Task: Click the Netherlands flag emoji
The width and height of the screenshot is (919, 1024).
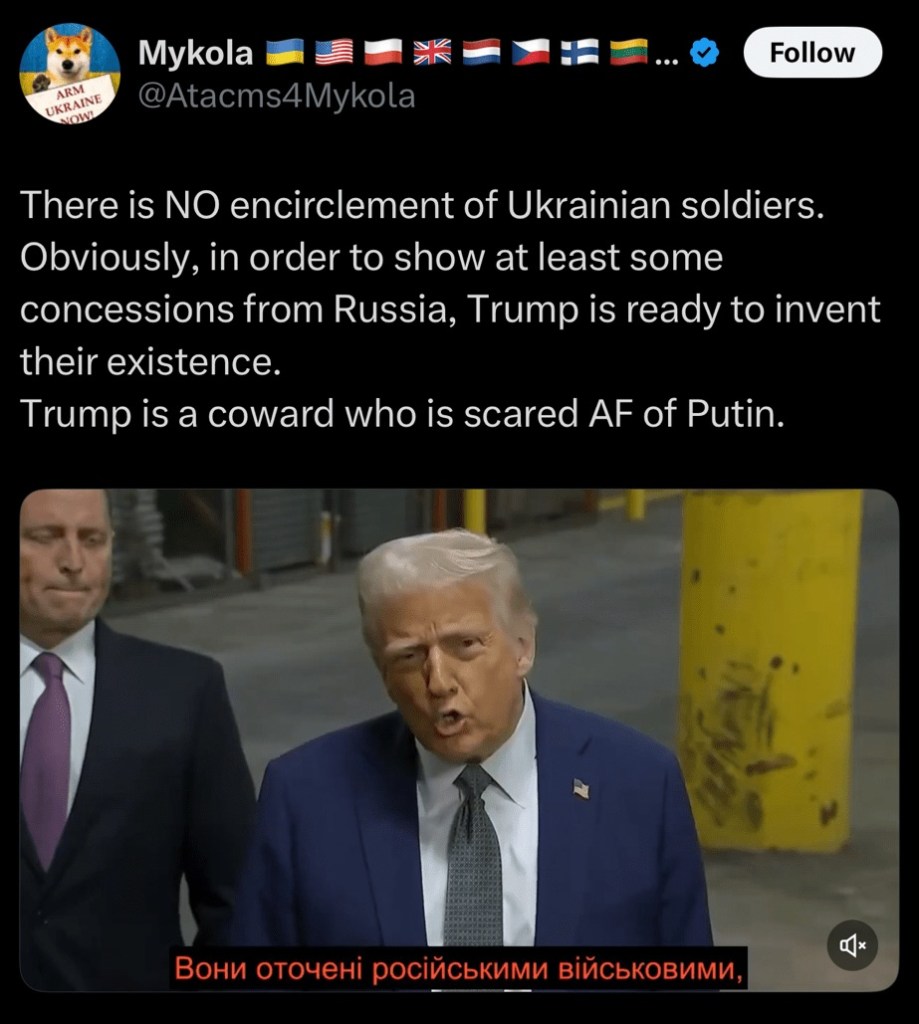Action: click(481, 52)
